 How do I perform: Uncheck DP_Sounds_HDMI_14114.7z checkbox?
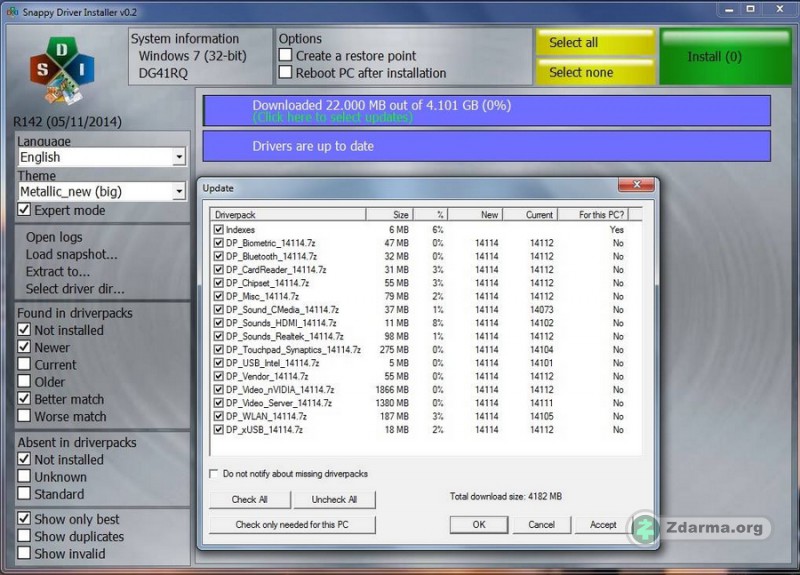tap(218, 322)
